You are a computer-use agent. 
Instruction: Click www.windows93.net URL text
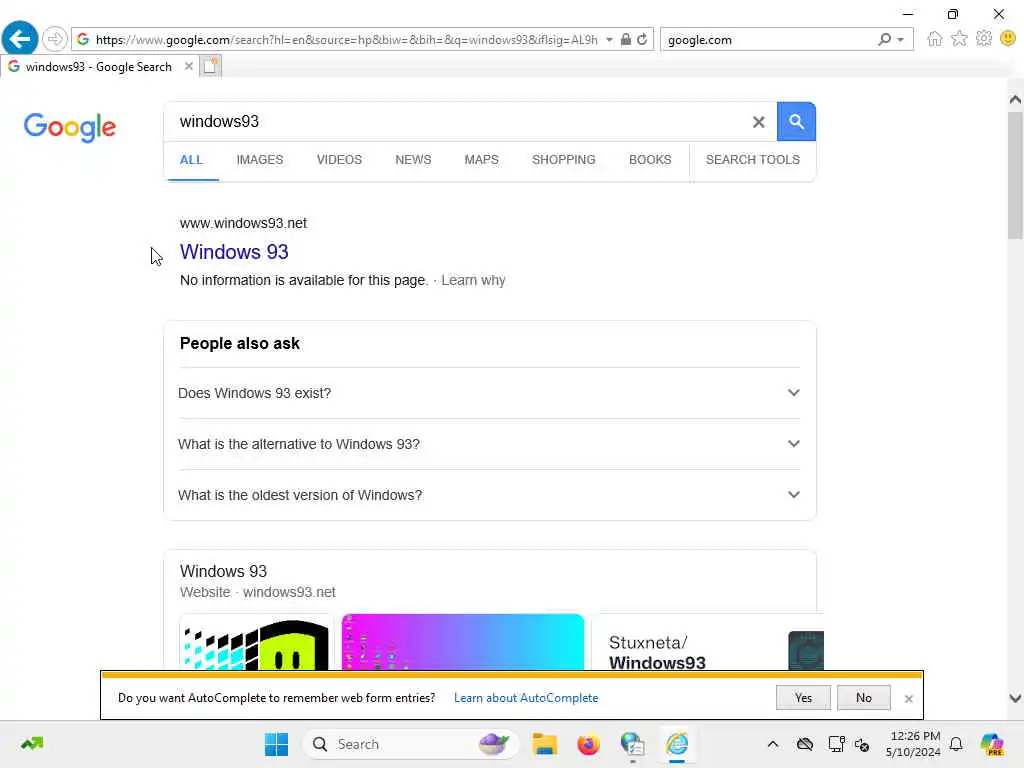243,223
